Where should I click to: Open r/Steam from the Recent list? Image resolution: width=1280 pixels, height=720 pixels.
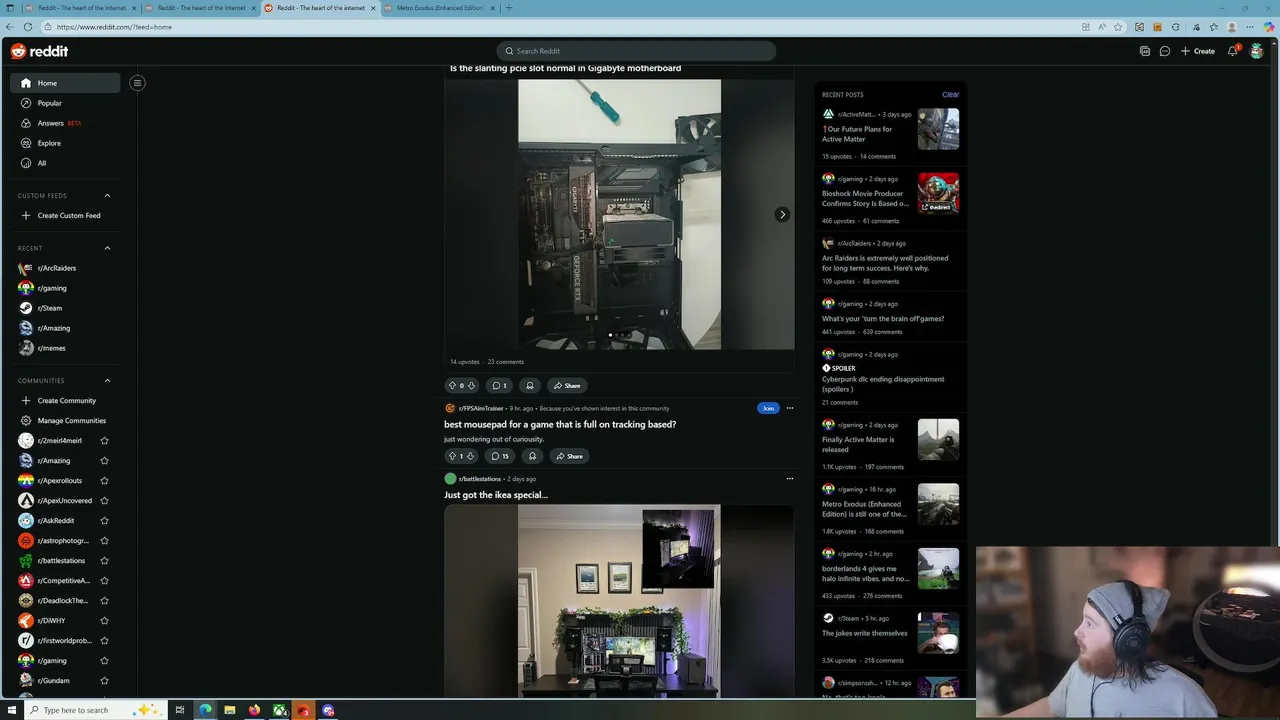click(x=66, y=308)
